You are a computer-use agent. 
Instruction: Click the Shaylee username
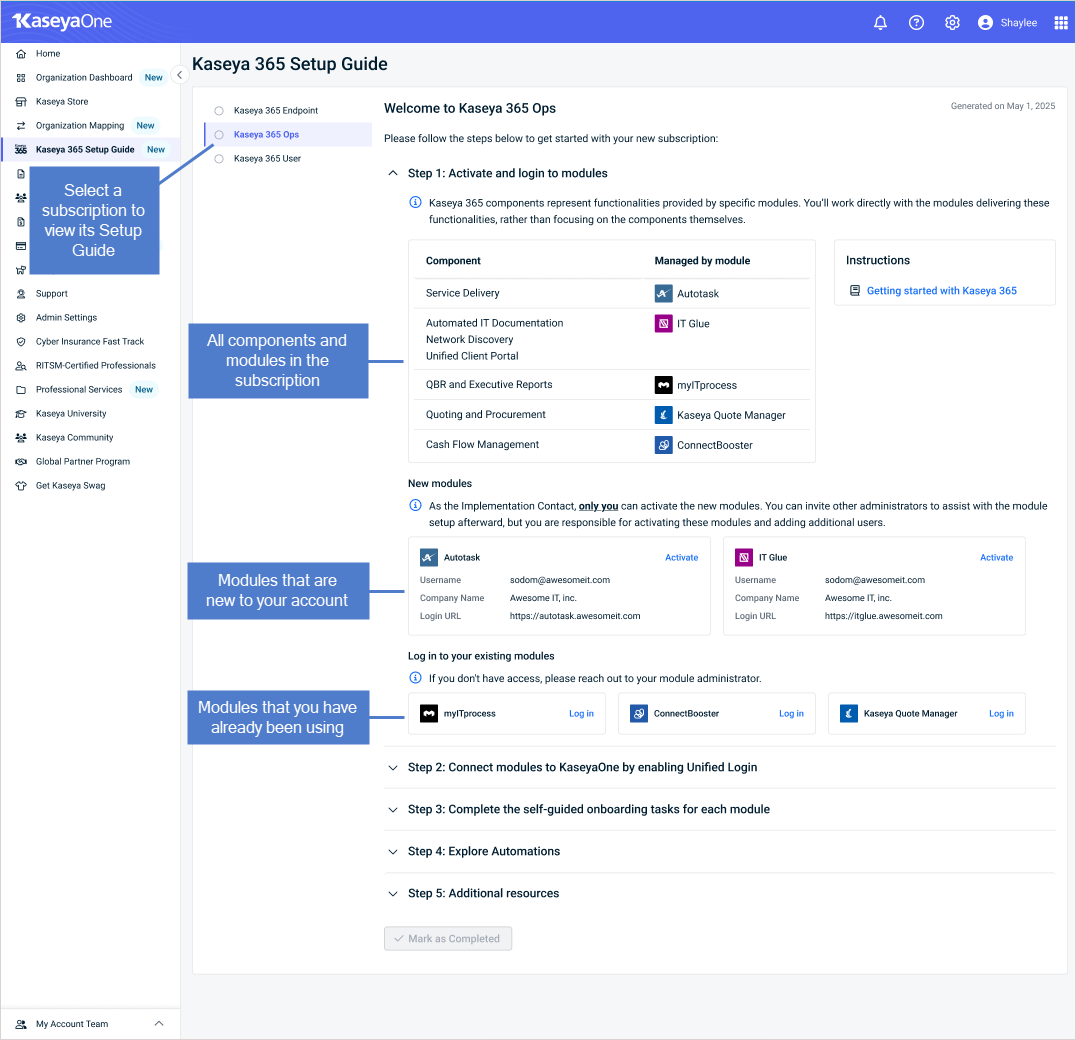(1018, 23)
